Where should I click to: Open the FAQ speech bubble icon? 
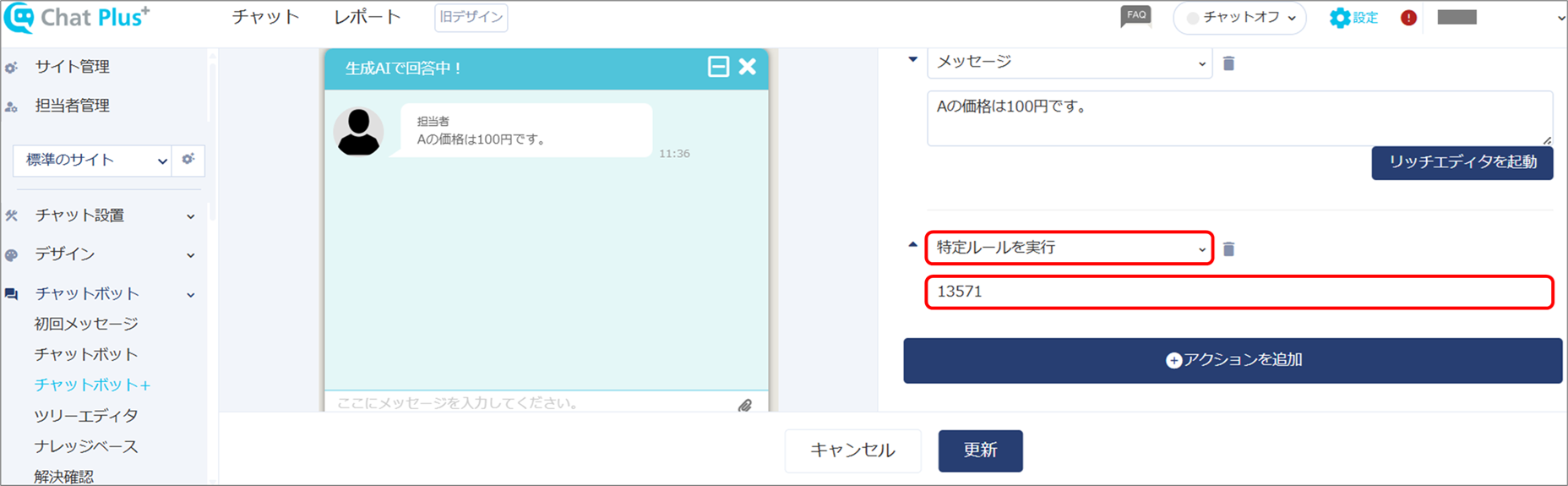(x=1135, y=16)
